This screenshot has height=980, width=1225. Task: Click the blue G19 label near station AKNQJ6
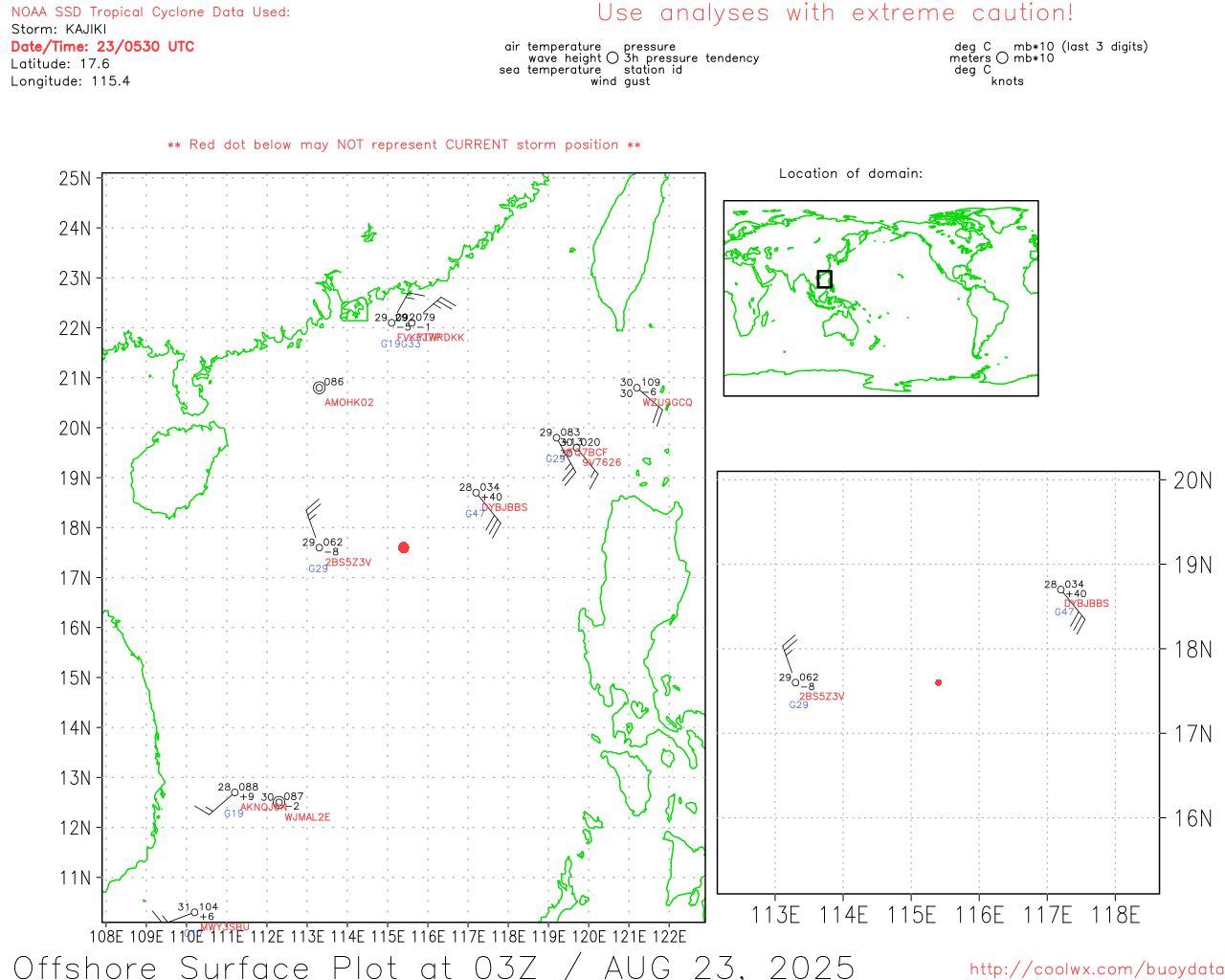[234, 814]
